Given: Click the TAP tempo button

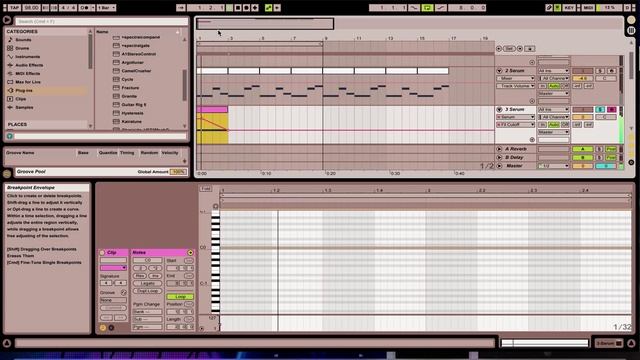Looking at the screenshot, I should (x=14, y=8).
